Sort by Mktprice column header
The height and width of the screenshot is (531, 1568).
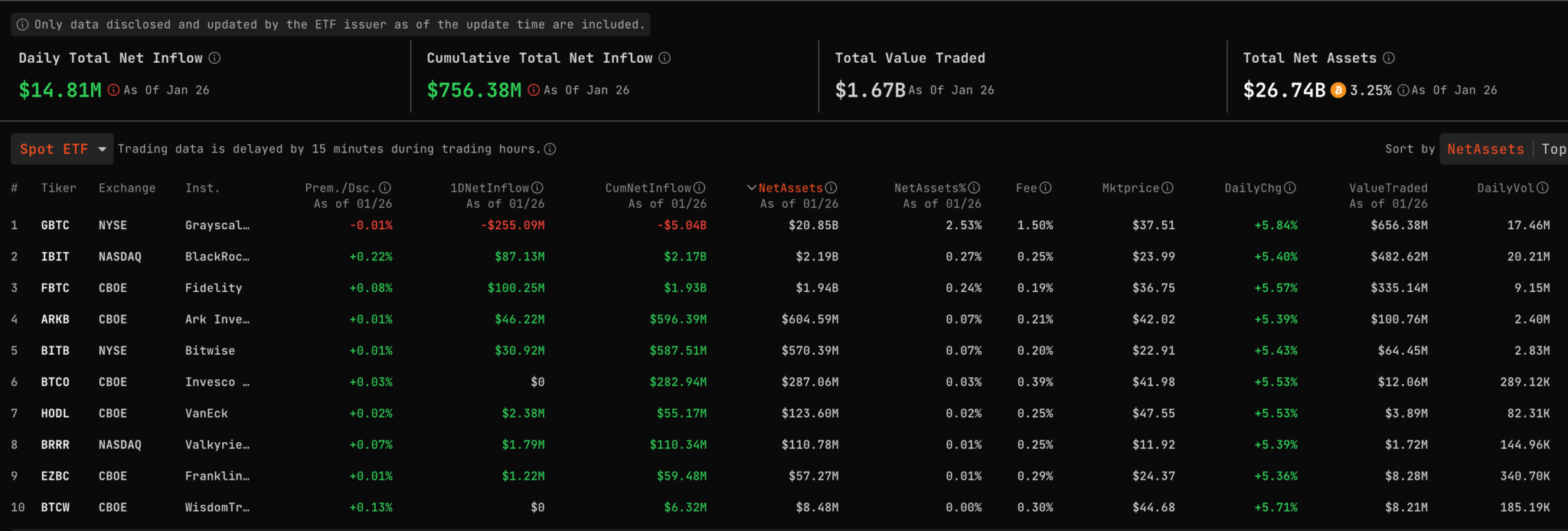(1131, 188)
